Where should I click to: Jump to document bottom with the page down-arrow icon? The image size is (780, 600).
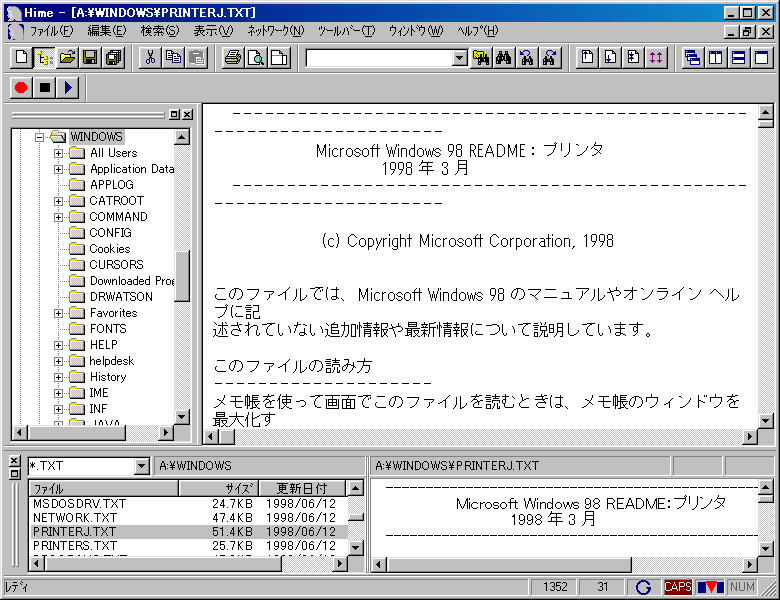click(x=610, y=58)
